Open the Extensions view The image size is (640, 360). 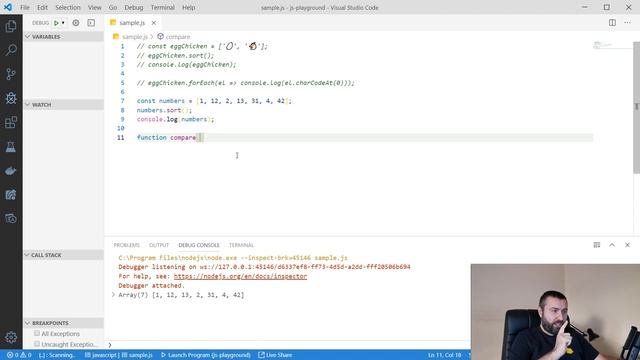click(x=11, y=122)
